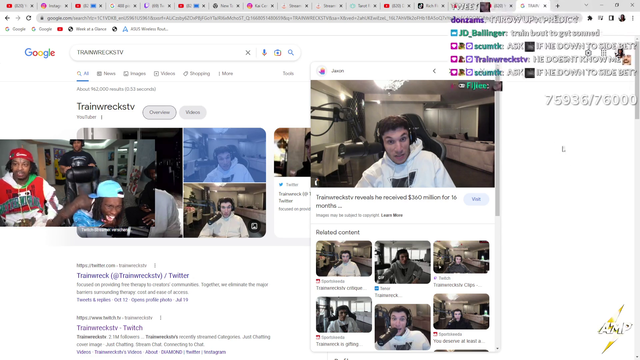Viewport: 640px width, 360px height.
Task: Switch to the New Tab browser tab
Action: [x=226, y=6]
